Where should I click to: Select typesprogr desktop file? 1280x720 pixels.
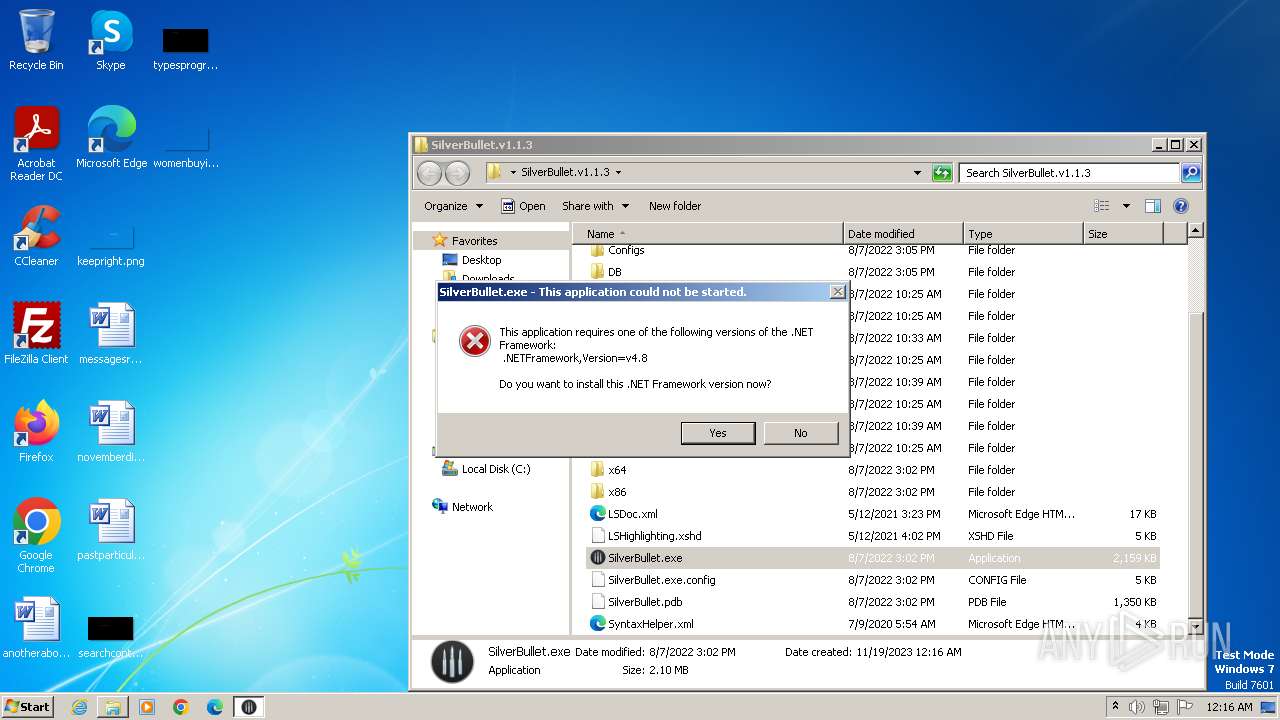(185, 46)
